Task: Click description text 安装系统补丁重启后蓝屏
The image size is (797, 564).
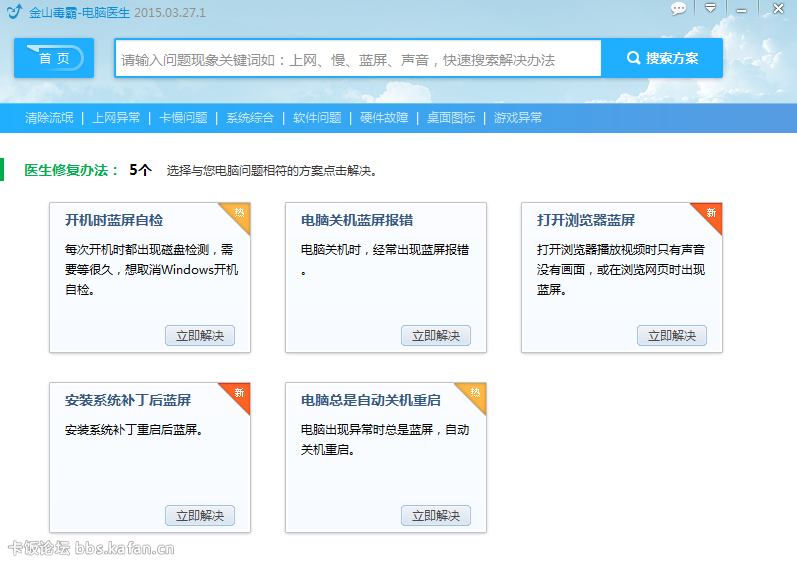Action: pos(134,430)
